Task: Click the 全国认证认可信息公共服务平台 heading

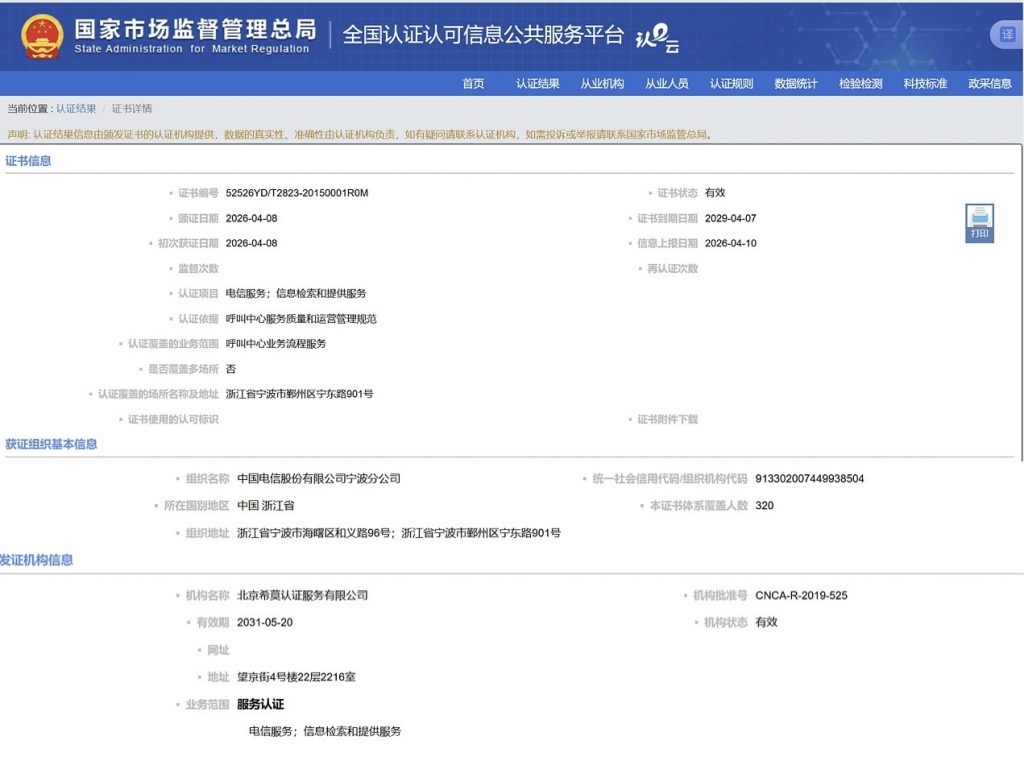Action: coord(483,34)
